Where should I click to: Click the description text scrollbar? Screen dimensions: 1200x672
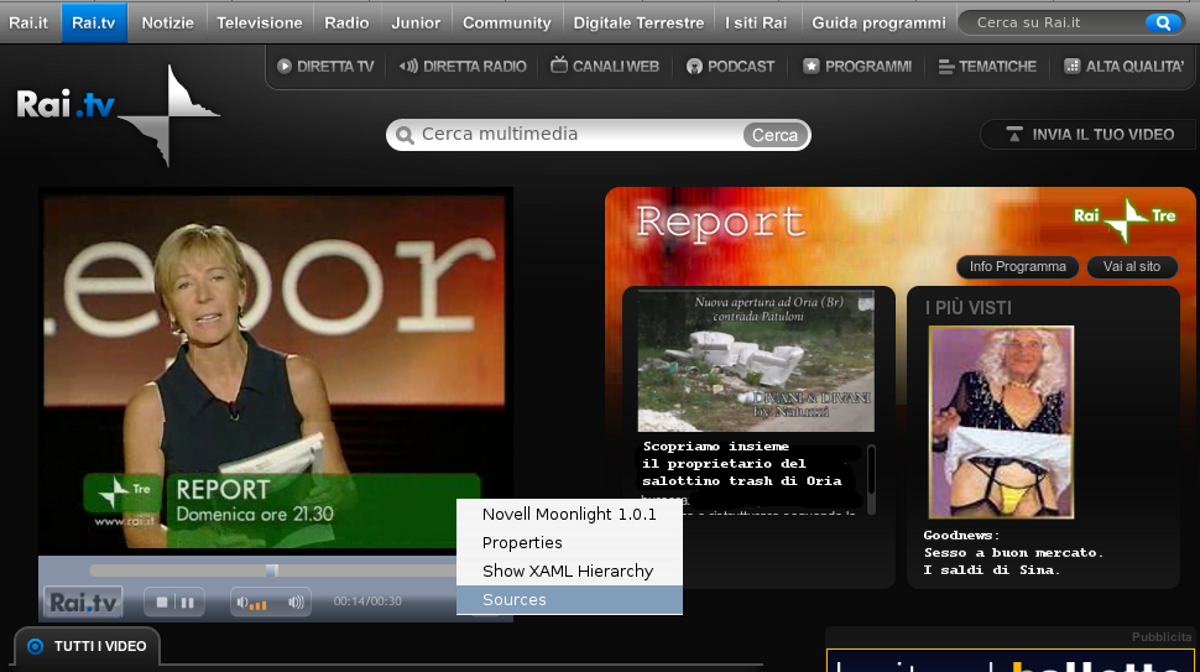point(871,478)
